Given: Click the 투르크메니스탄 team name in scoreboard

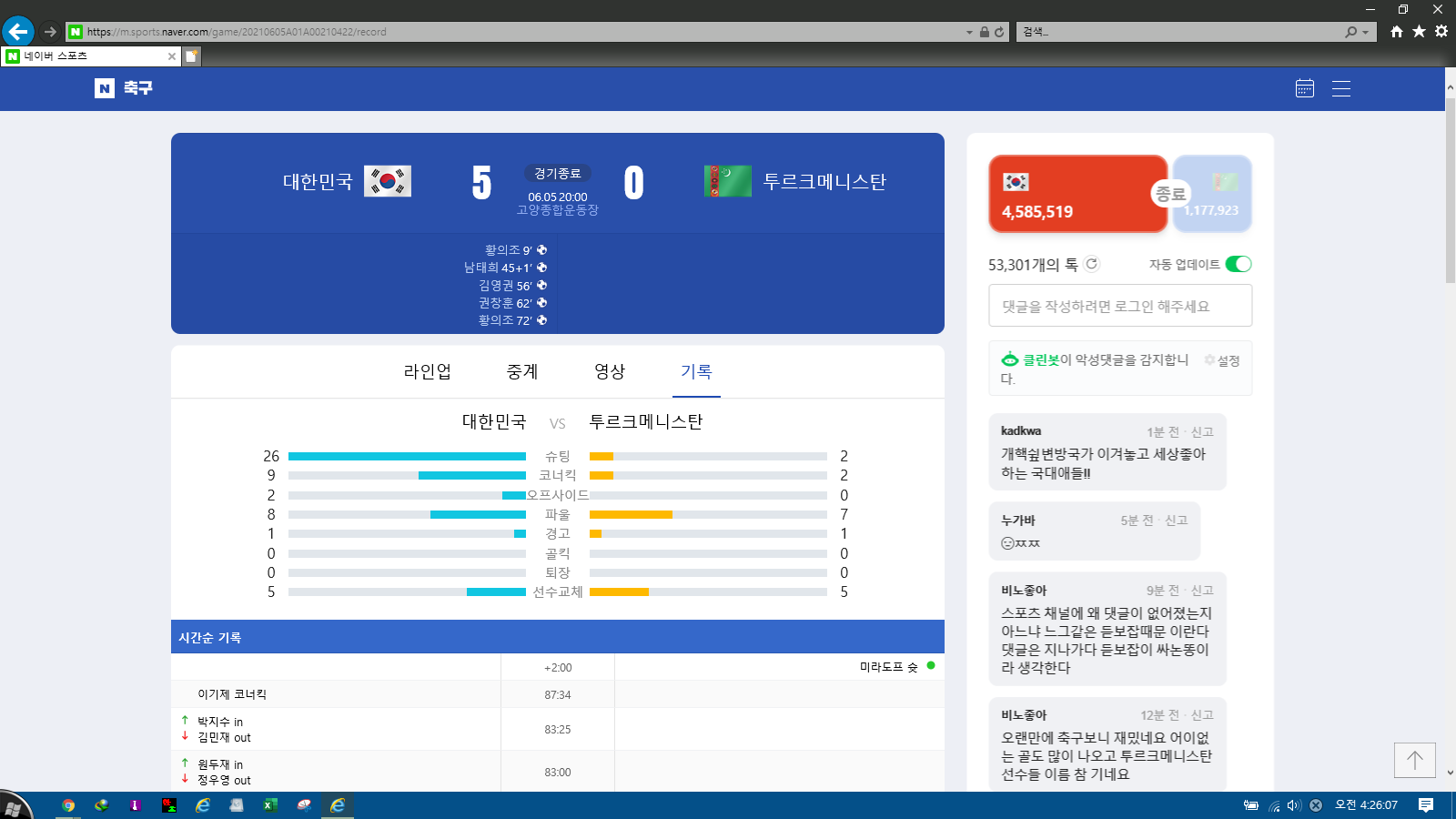Looking at the screenshot, I should [824, 181].
